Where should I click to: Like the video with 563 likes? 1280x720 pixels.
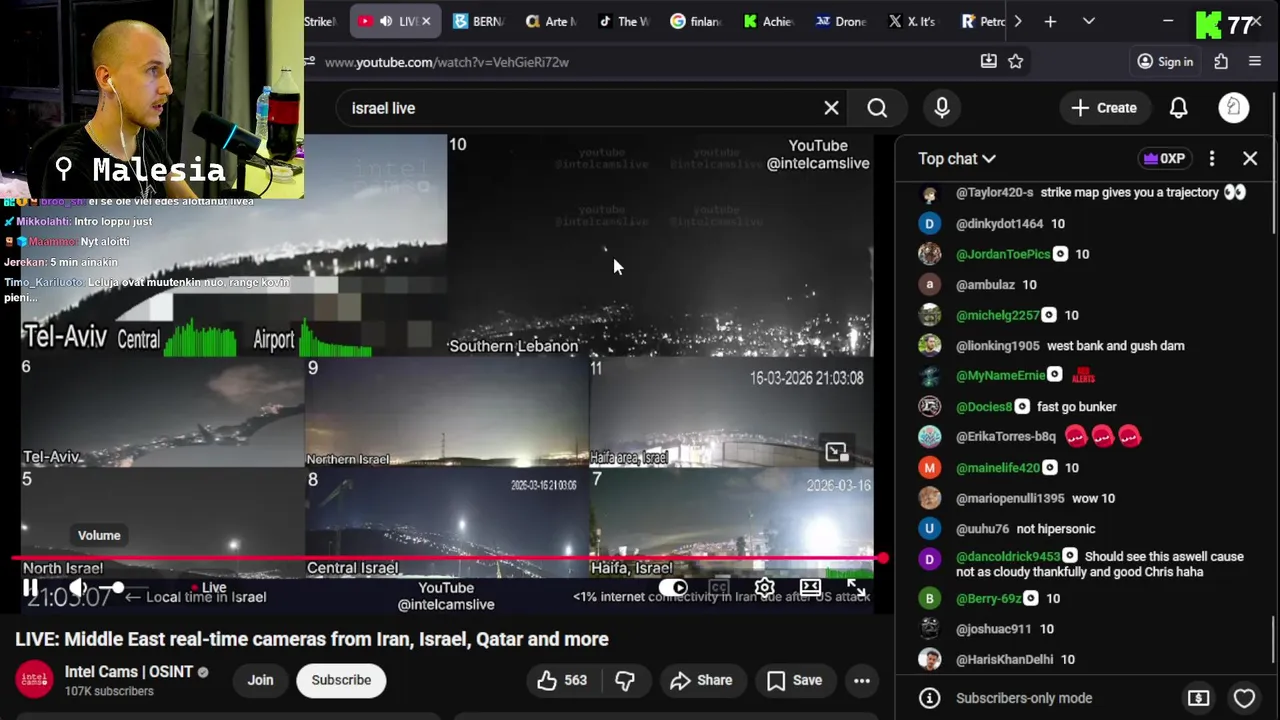click(x=561, y=680)
